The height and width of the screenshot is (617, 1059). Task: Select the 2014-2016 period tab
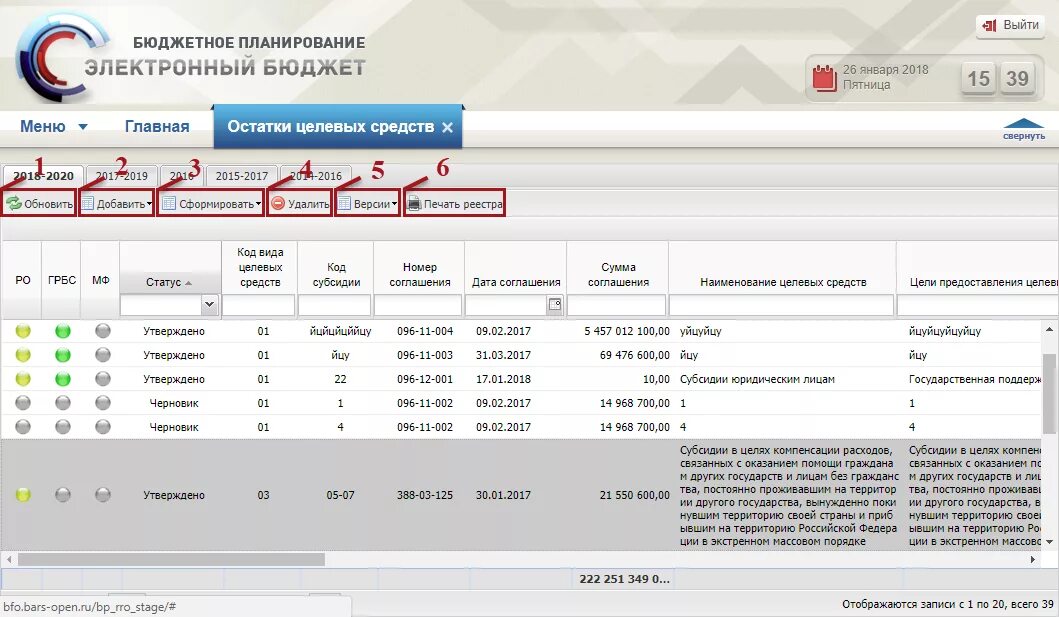click(316, 176)
